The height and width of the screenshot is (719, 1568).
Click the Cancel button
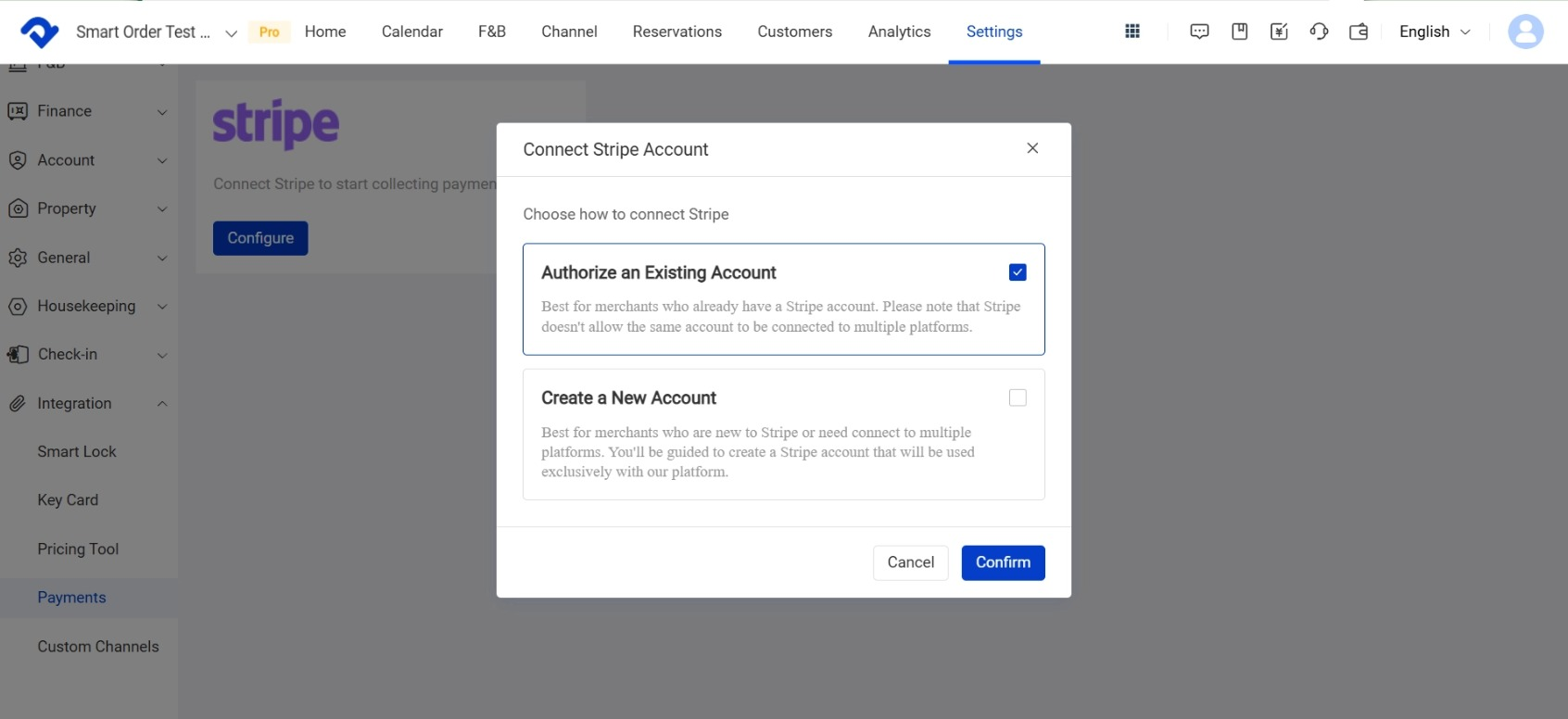tap(911, 562)
